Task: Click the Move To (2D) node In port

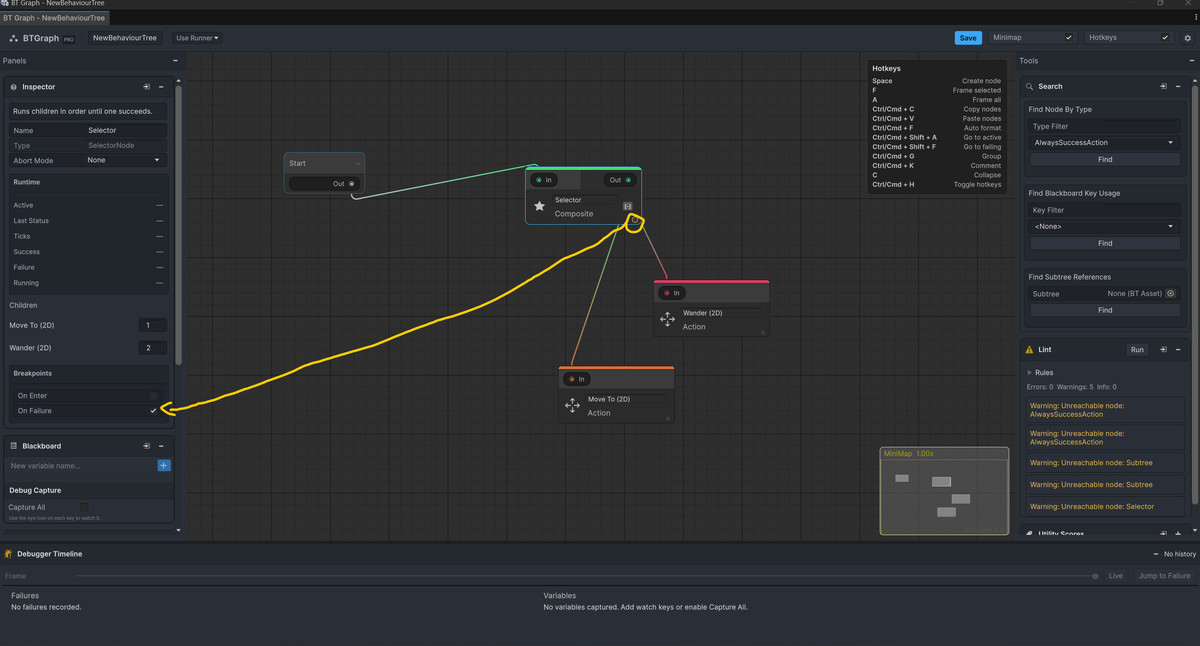Action: click(x=571, y=379)
